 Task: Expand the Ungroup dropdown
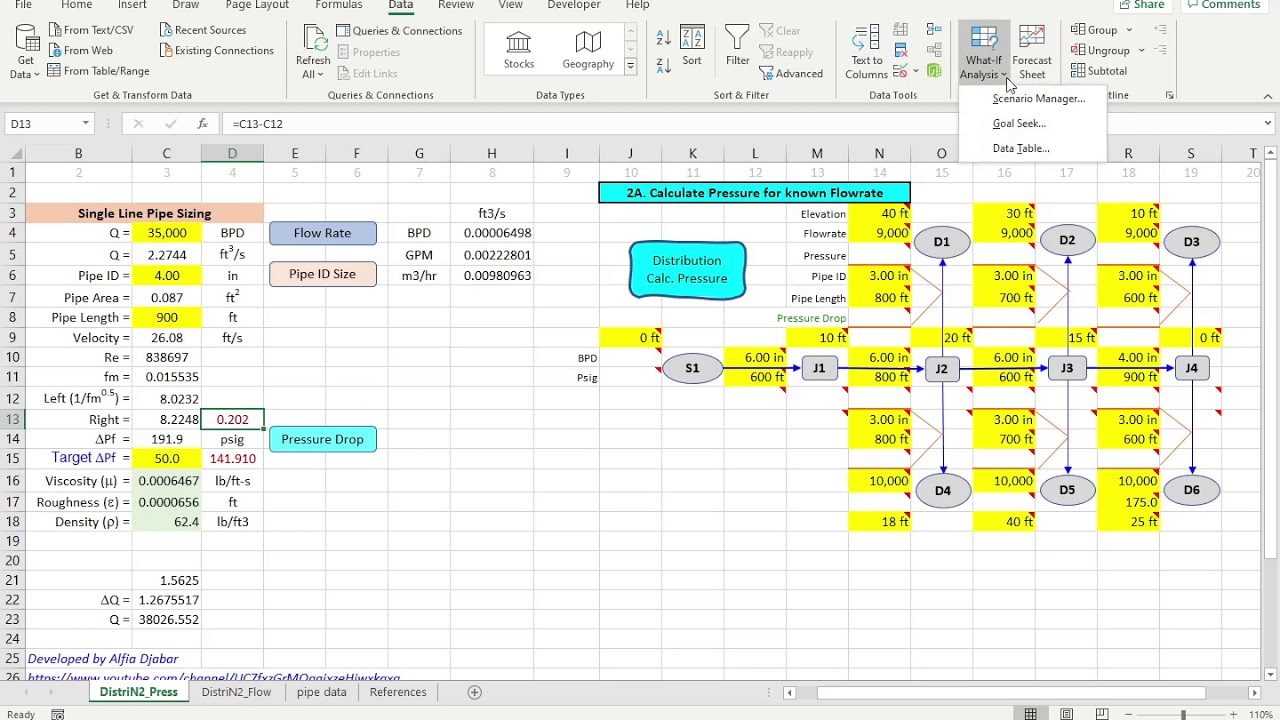tap(1140, 50)
